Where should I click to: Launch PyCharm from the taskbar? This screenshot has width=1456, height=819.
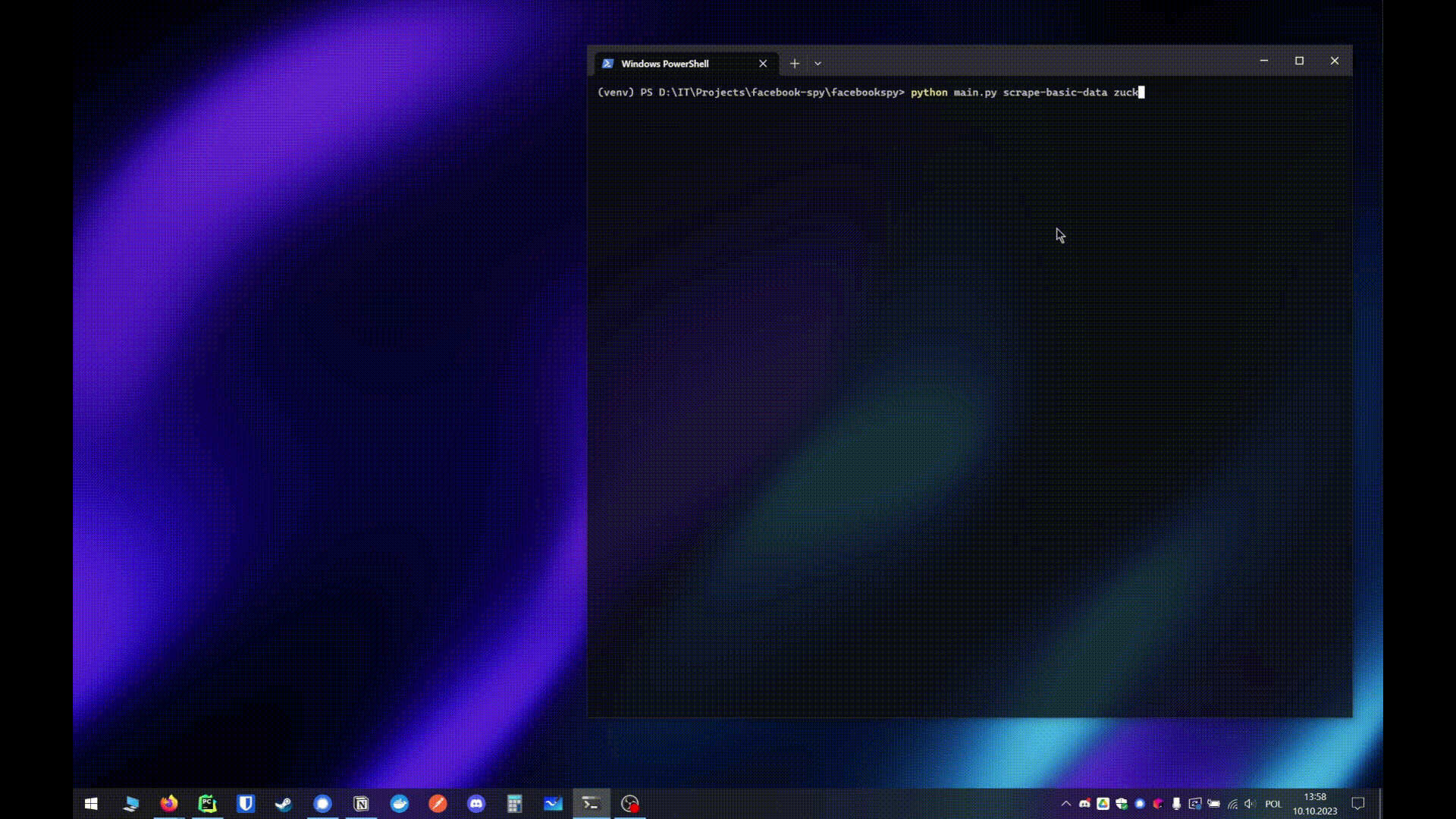(x=207, y=804)
